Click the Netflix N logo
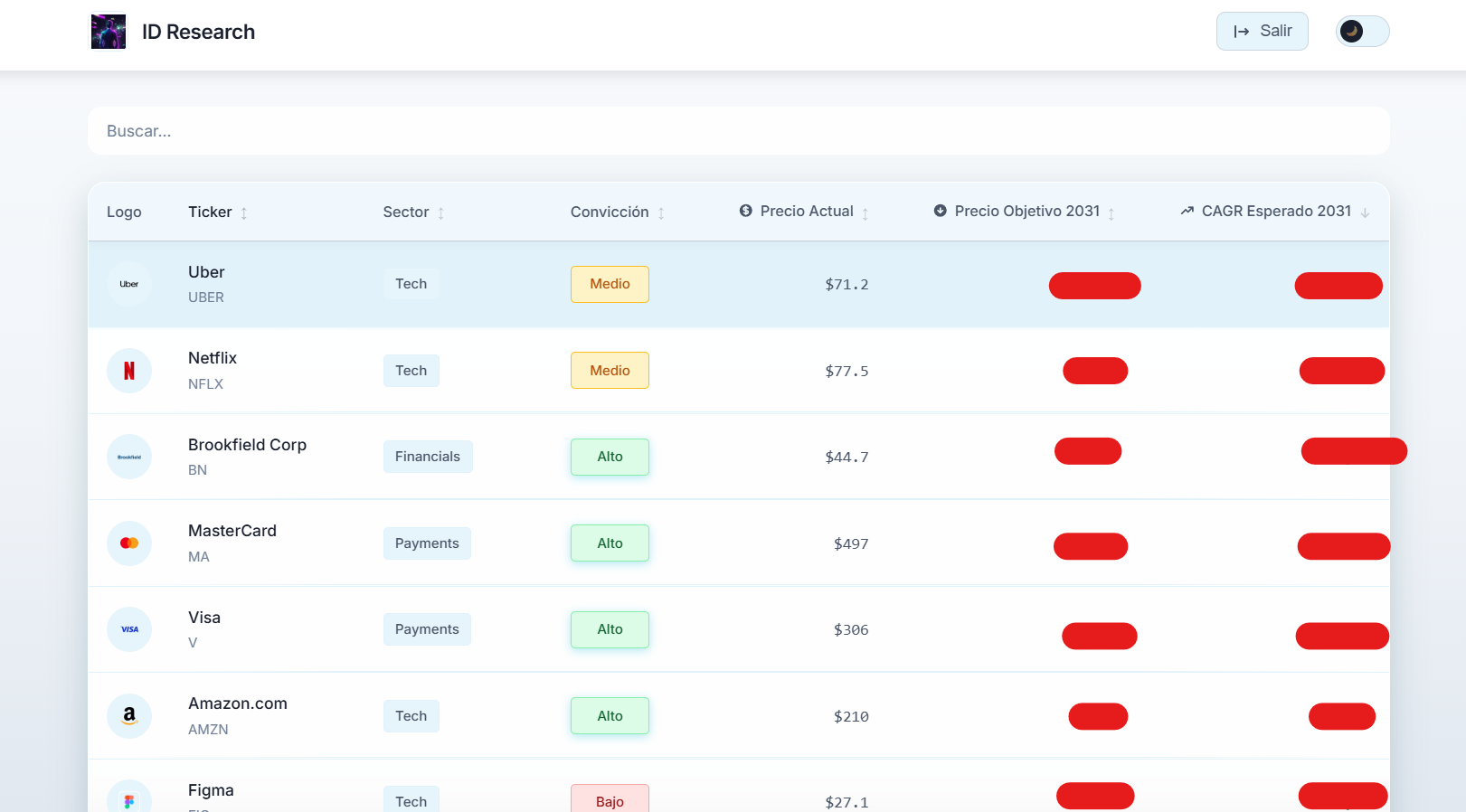This screenshot has width=1466, height=812. pos(129,371)
